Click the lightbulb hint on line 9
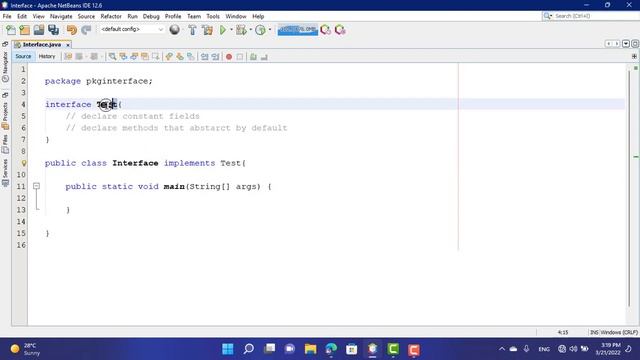The width and height of the screenshot is (640, 360). coord(24,163)
